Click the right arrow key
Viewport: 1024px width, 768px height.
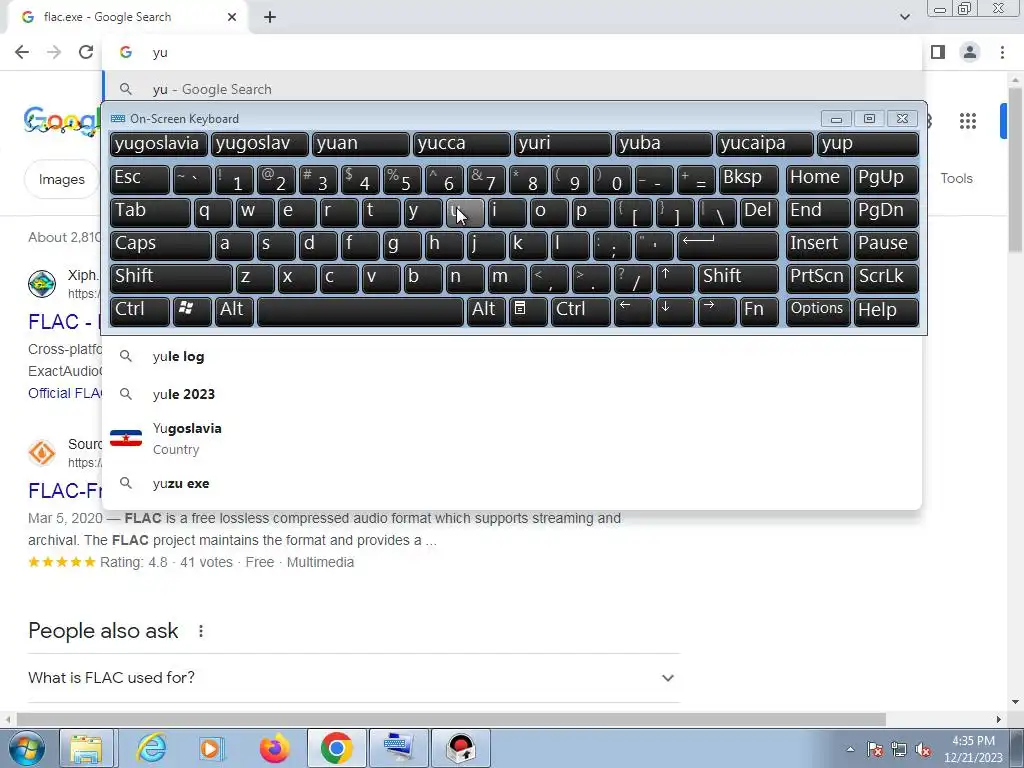pyautogui.click(x=717, y=311)
